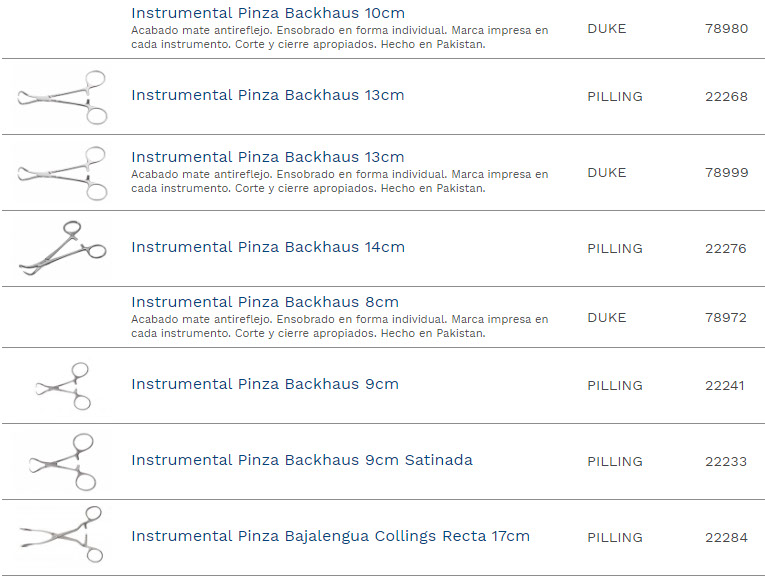
Task: Open Instrumental Pinza Backhaus 9cm Satinada link
Action: coord(302,460)
